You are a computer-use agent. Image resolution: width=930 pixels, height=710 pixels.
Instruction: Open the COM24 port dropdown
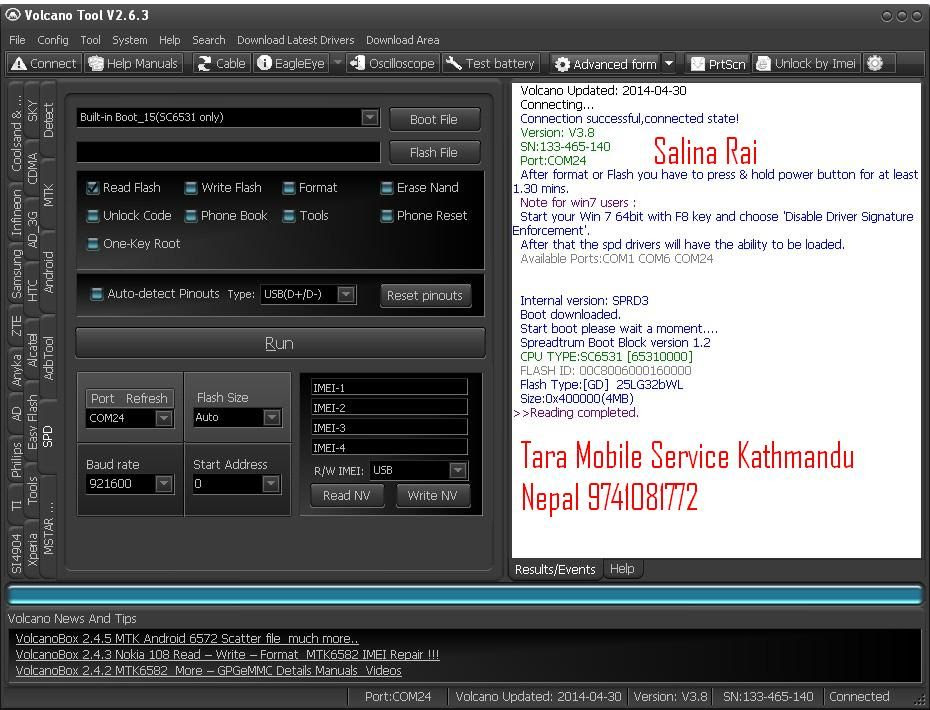tap(164, 418)
